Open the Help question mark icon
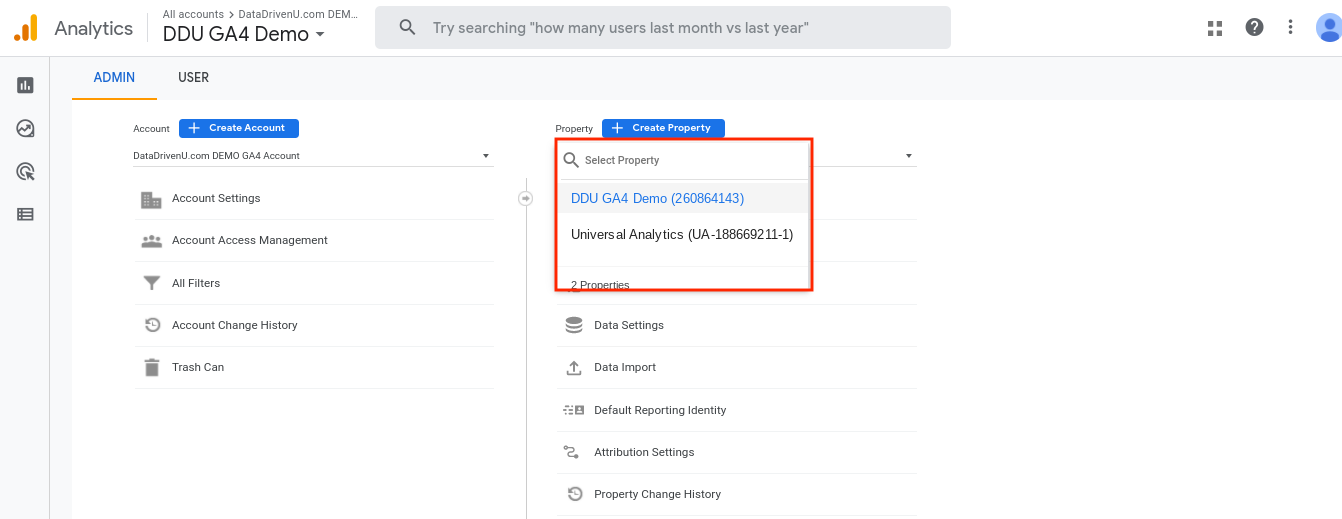This screenshot has width=1342, height=519. tap(1254, 27)
